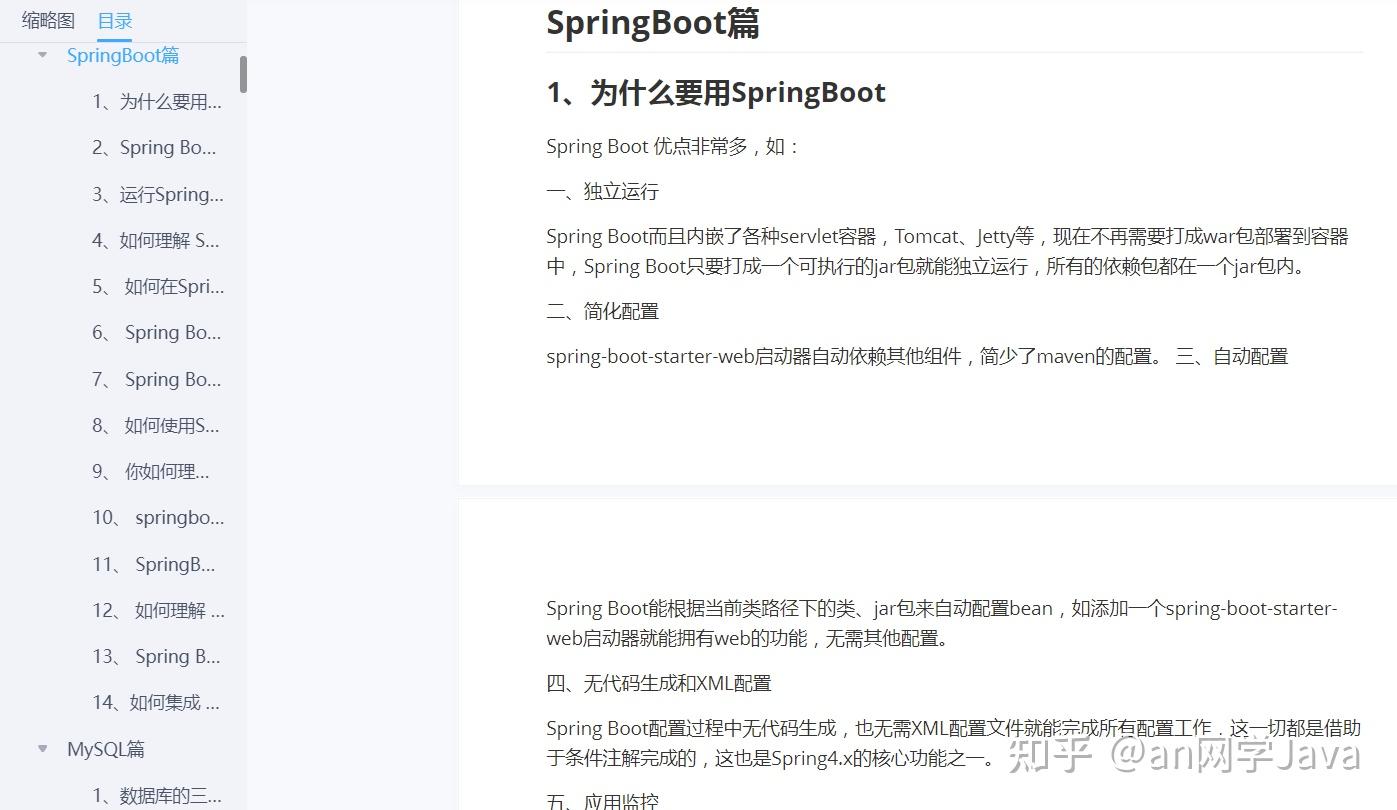Switch to the 目录 contents tab
Screen dimensions: 1397x810
tap(114, 21)
